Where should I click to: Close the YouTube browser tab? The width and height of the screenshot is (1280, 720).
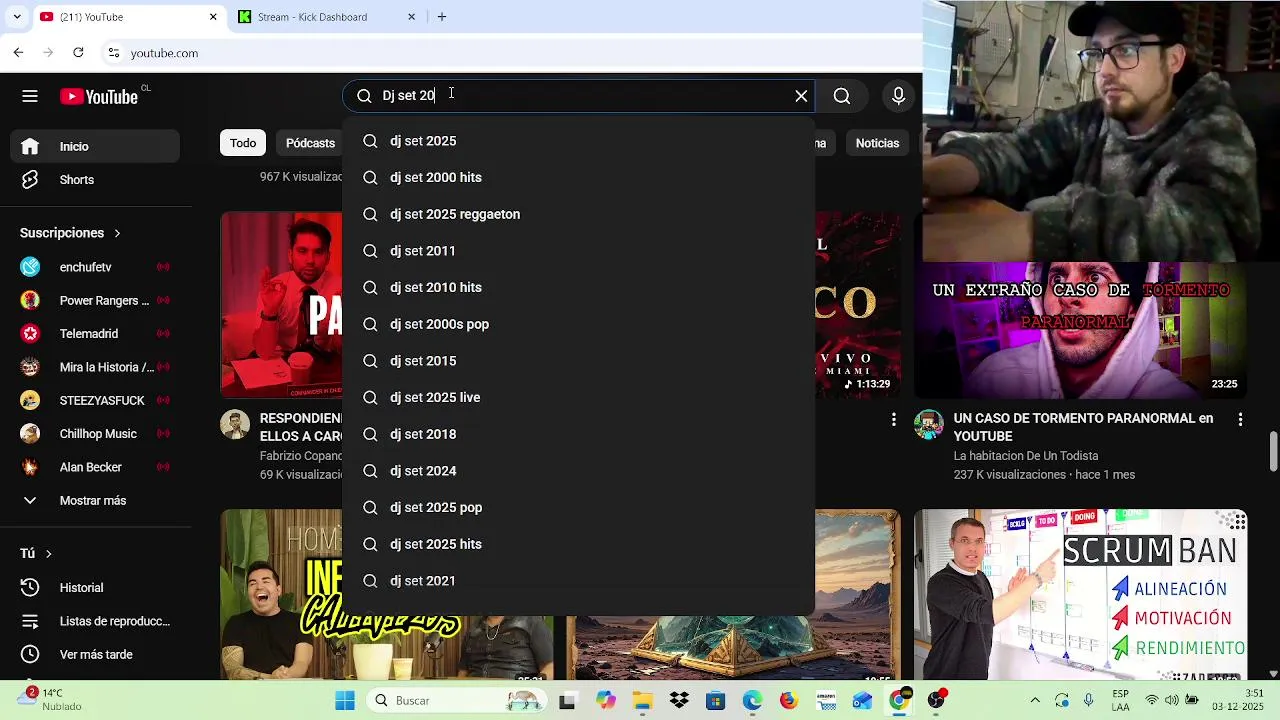coord(213,17)
